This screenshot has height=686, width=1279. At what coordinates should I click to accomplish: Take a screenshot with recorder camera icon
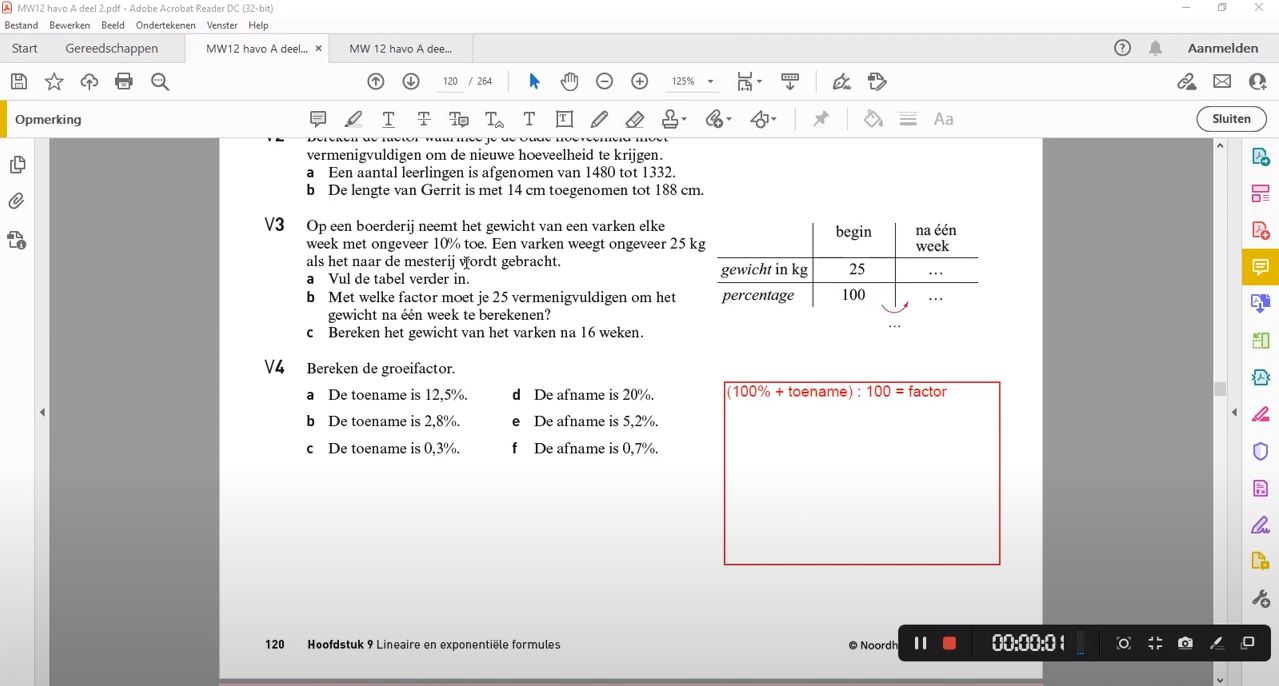pyautogui.click(x=1185, y=643)
